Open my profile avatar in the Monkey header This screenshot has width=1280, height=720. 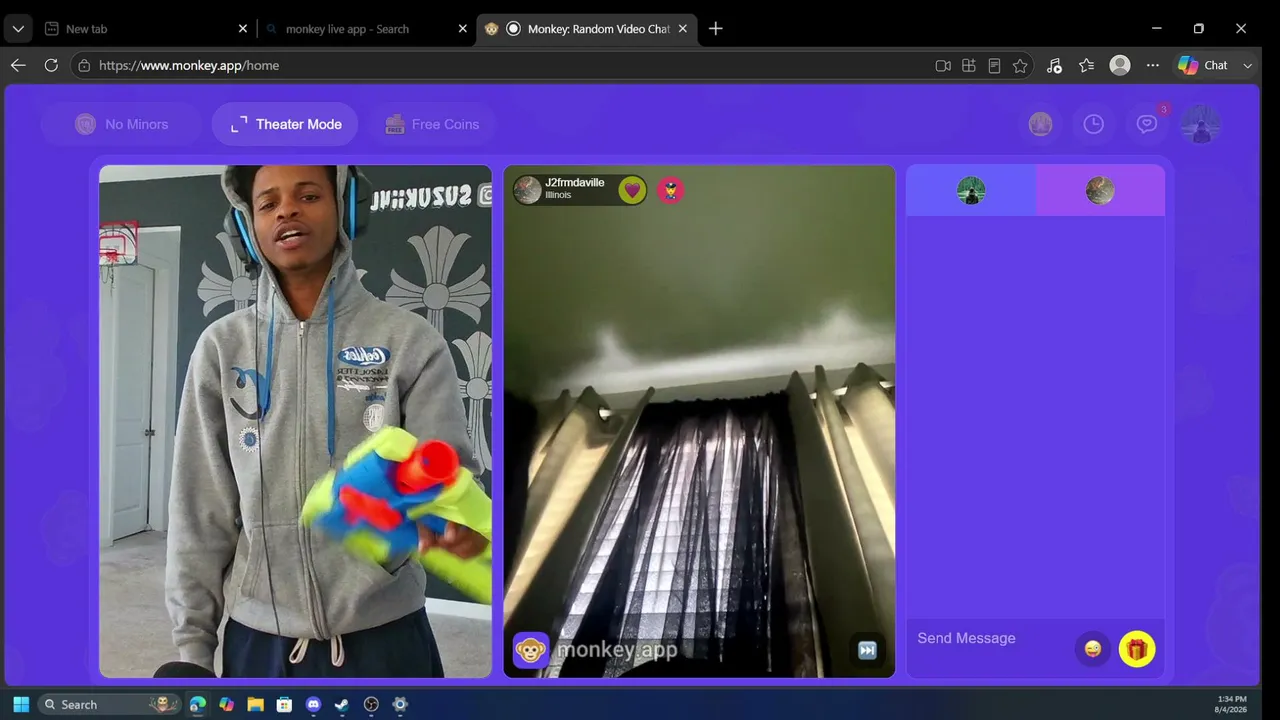click(1200, 124)
